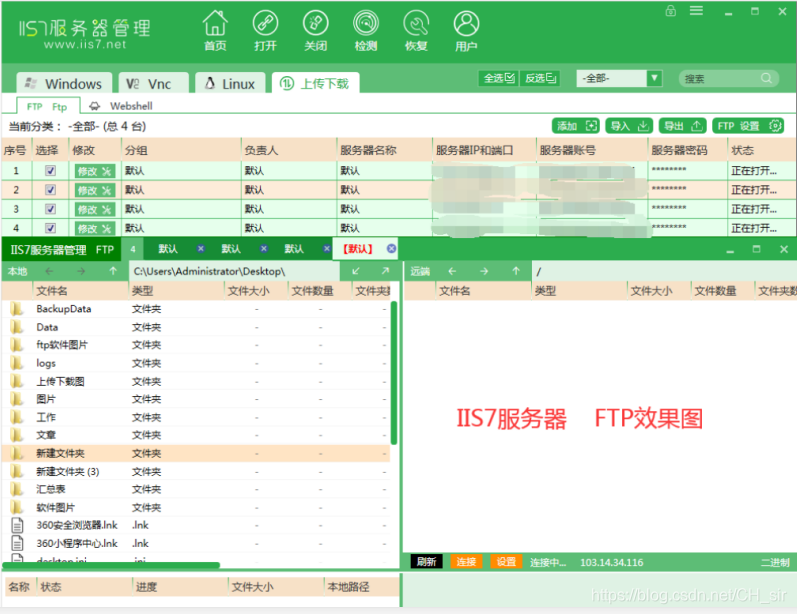Click the orange 设置 button in remote pane
The height and width of the screenshot is (614, 797).
point(506,562)
